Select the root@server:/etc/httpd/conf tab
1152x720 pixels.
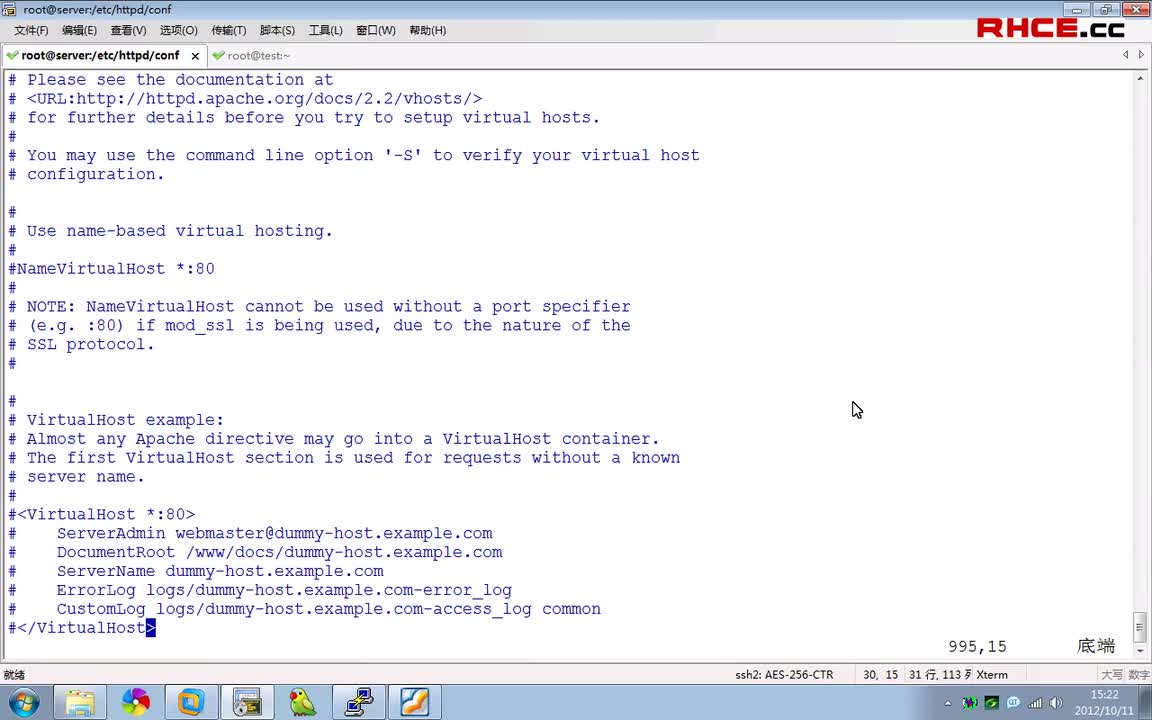[x=100, y=55]
